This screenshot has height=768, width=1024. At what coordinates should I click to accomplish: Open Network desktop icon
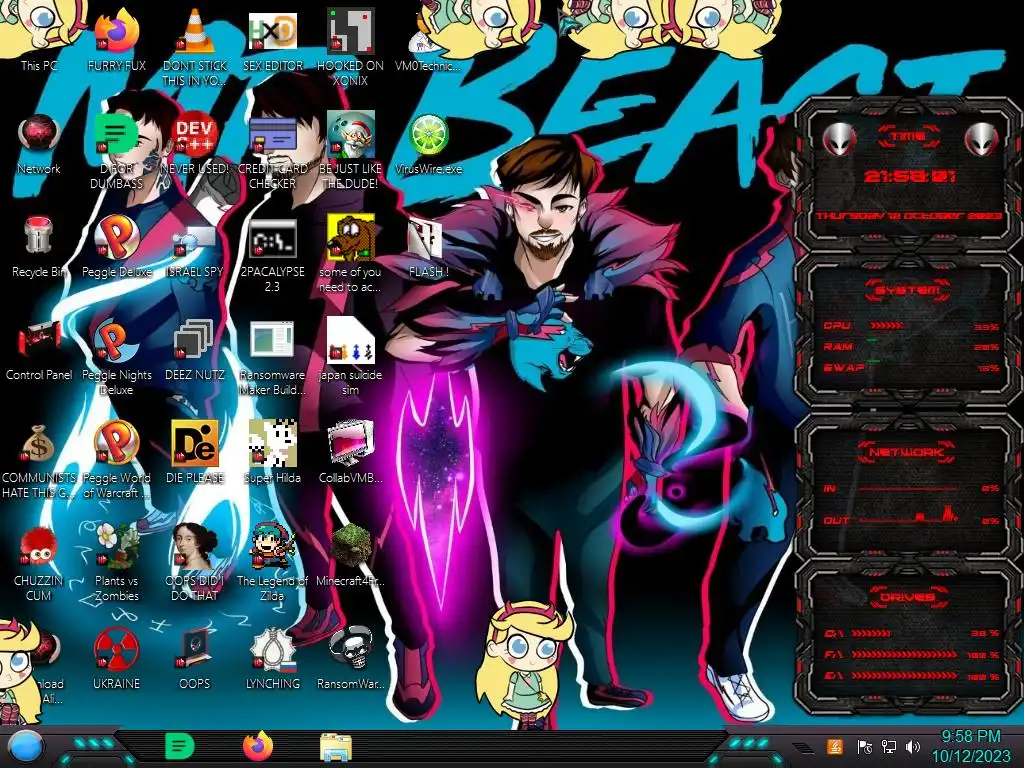(39, 144)
